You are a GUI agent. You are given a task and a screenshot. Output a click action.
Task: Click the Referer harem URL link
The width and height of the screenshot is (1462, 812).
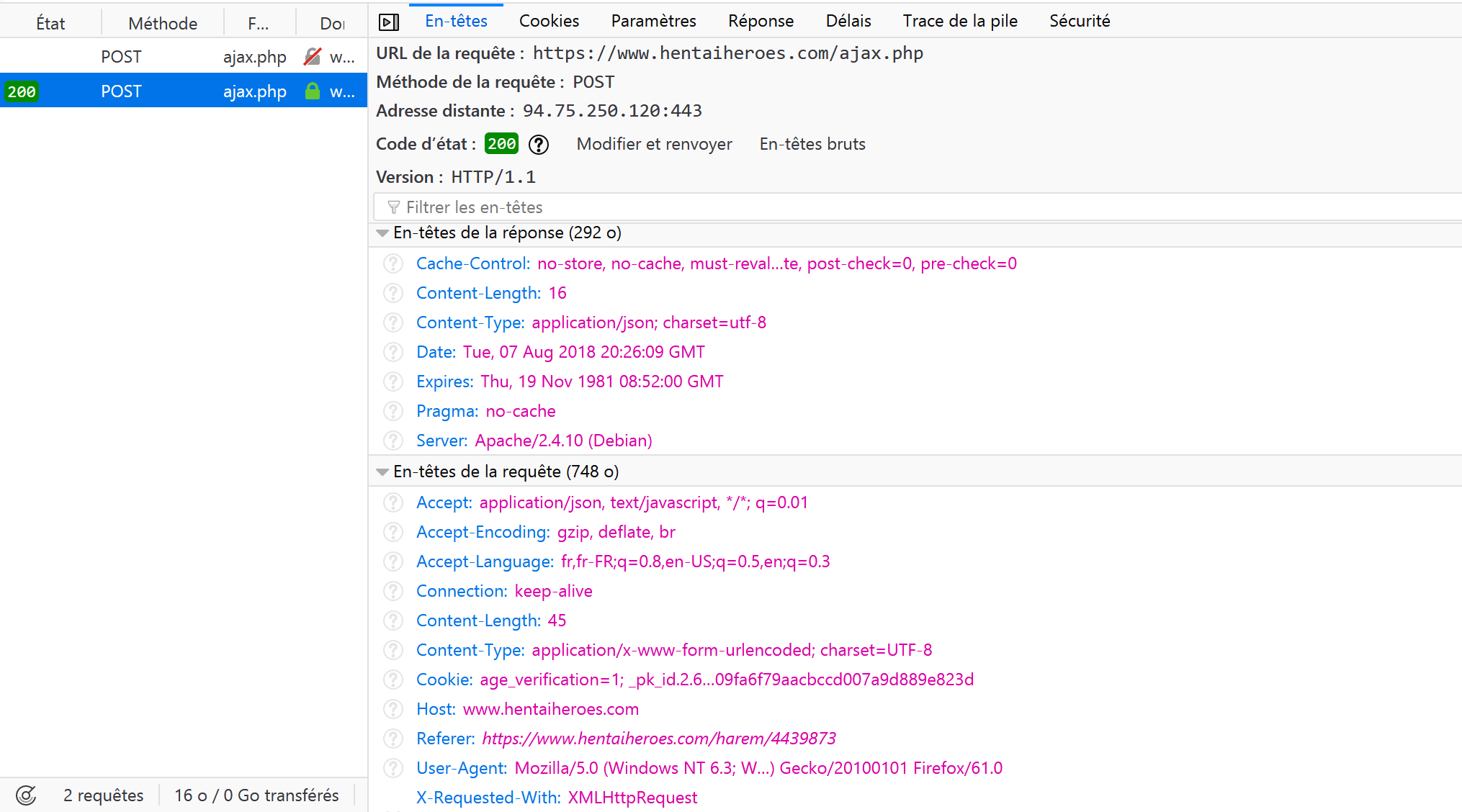point(659,739)
